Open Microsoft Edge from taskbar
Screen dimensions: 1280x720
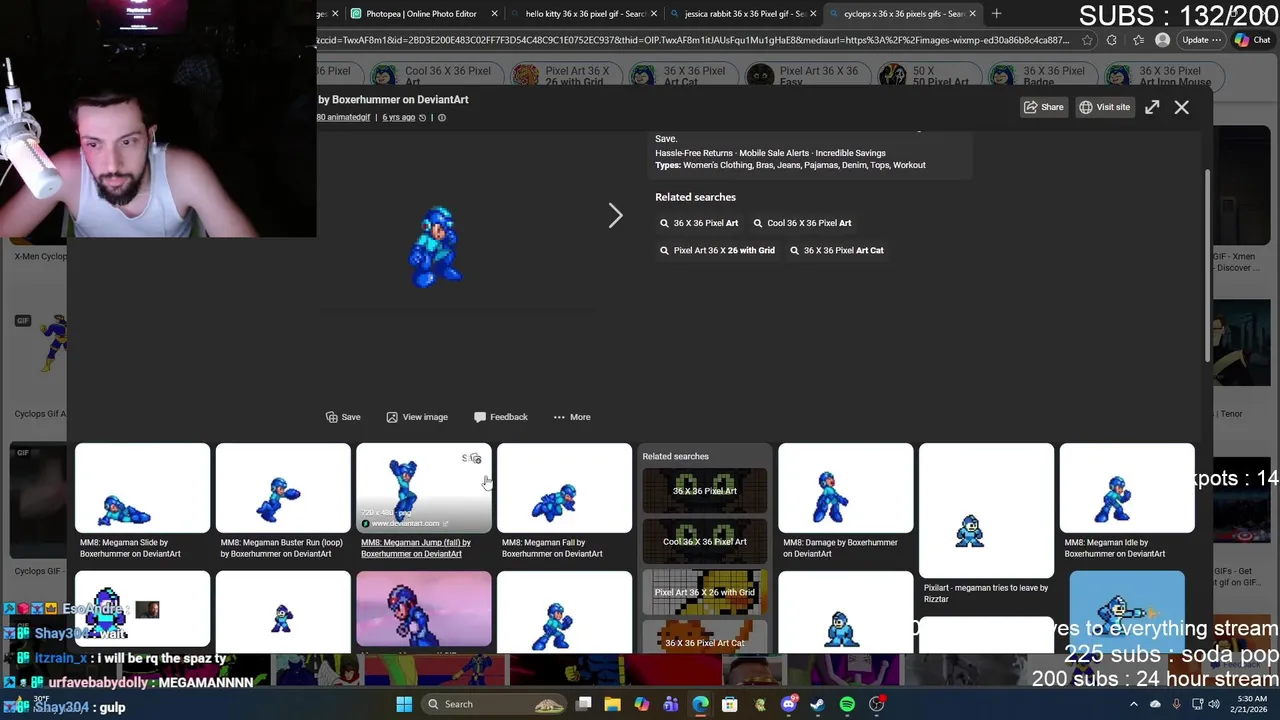point(700,704)
